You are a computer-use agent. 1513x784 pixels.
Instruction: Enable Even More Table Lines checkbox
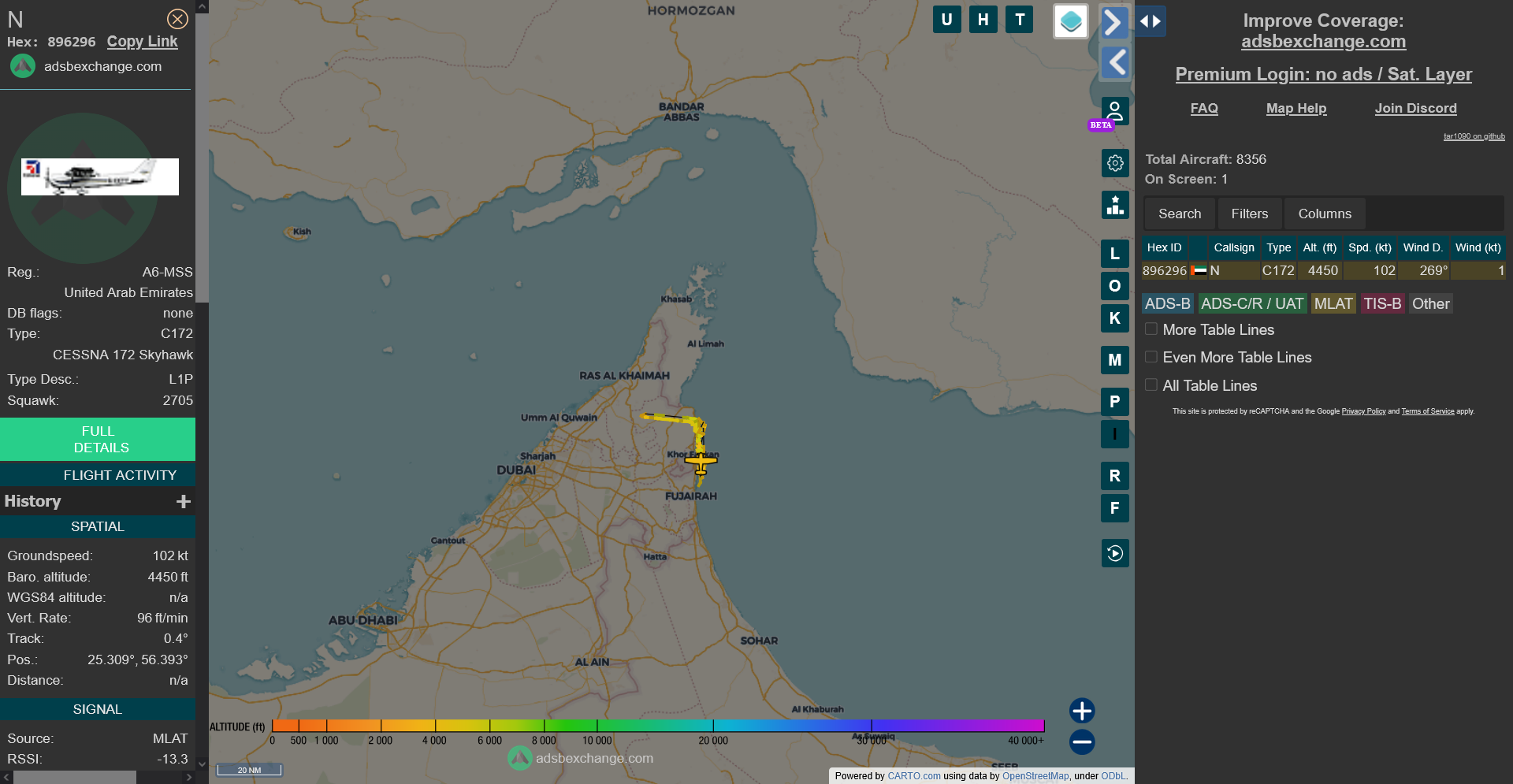(1151, 357)
